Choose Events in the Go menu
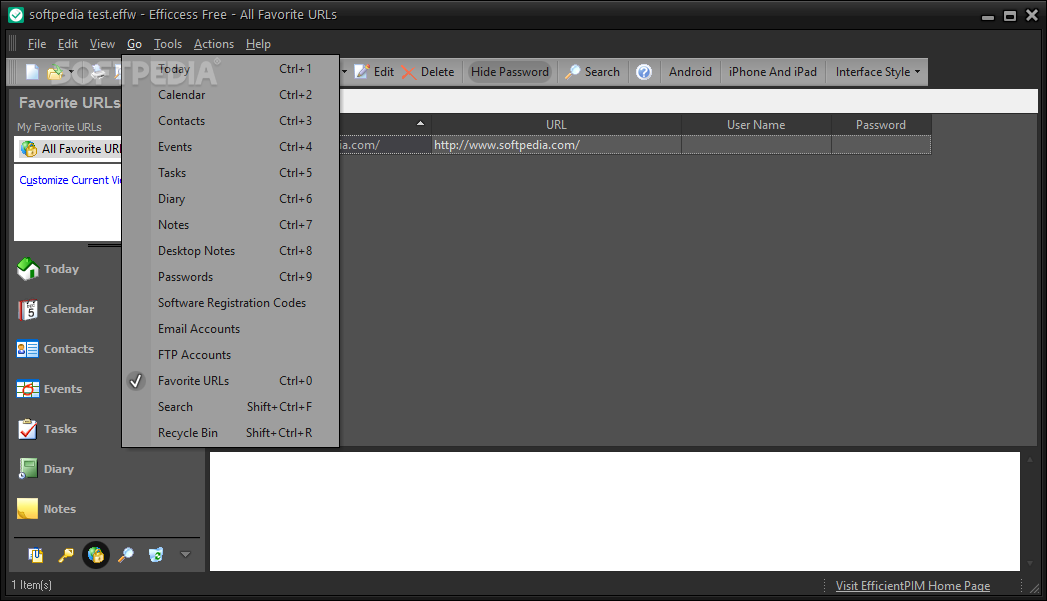 tap(230, 147)
